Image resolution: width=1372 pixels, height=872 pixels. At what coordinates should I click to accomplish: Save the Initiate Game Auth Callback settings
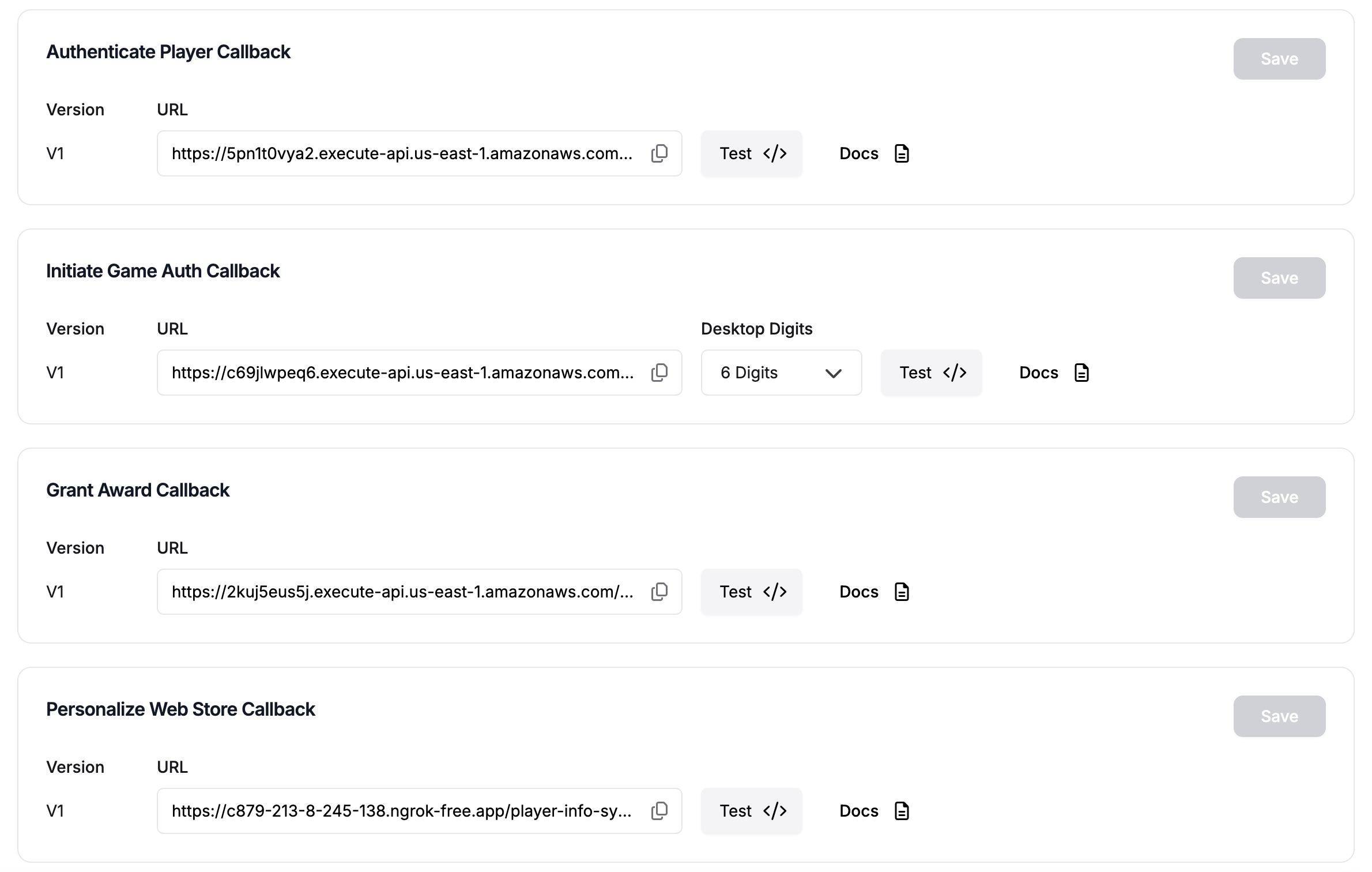(x=1279, y=278)
